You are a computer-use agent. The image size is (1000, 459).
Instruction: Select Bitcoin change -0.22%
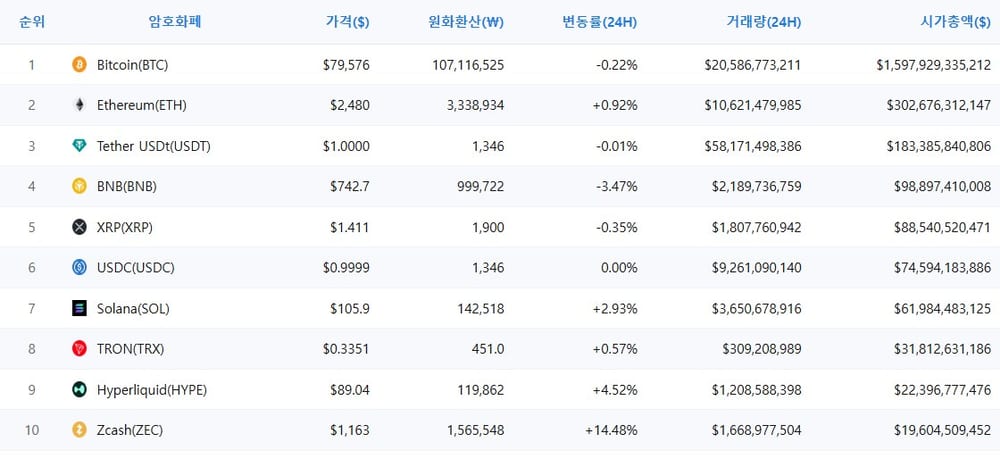tap(616, 65)
